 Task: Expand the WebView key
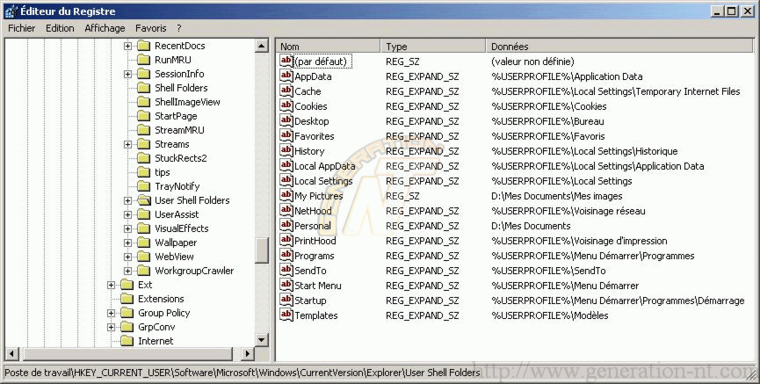tap(127, 257)
